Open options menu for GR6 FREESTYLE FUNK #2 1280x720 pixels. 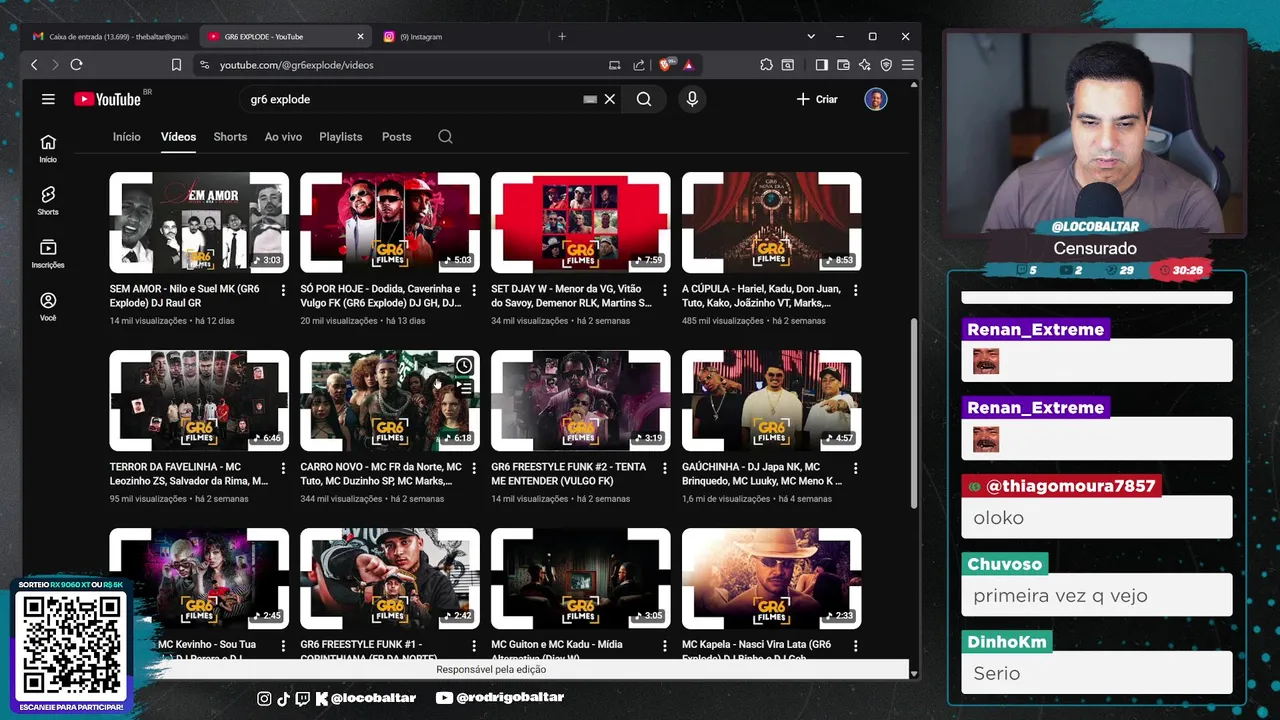[x=665, y=468]
